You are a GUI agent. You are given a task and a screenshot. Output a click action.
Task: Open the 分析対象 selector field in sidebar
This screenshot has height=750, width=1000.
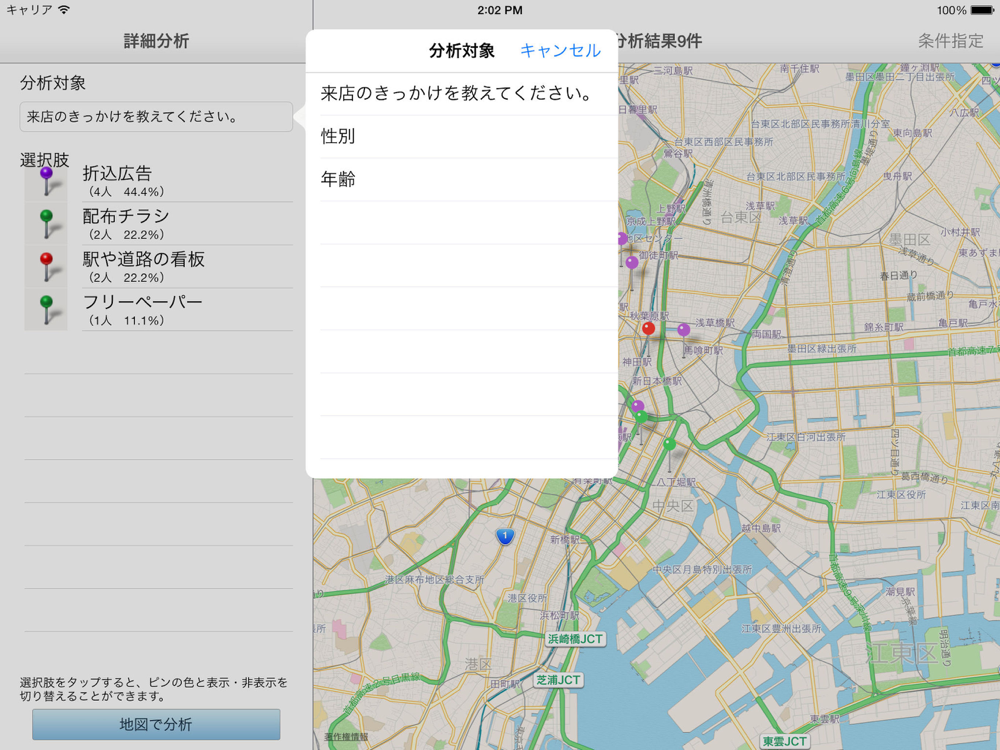[x=156, y=117]
